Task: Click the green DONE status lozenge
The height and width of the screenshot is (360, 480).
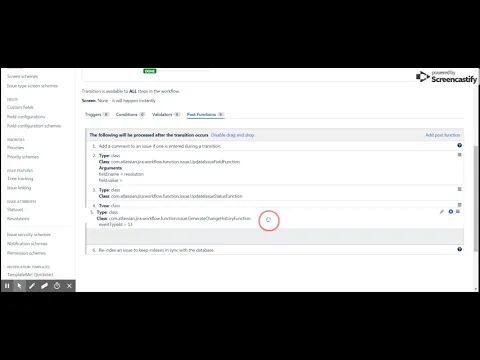Action: click(150, 71)
